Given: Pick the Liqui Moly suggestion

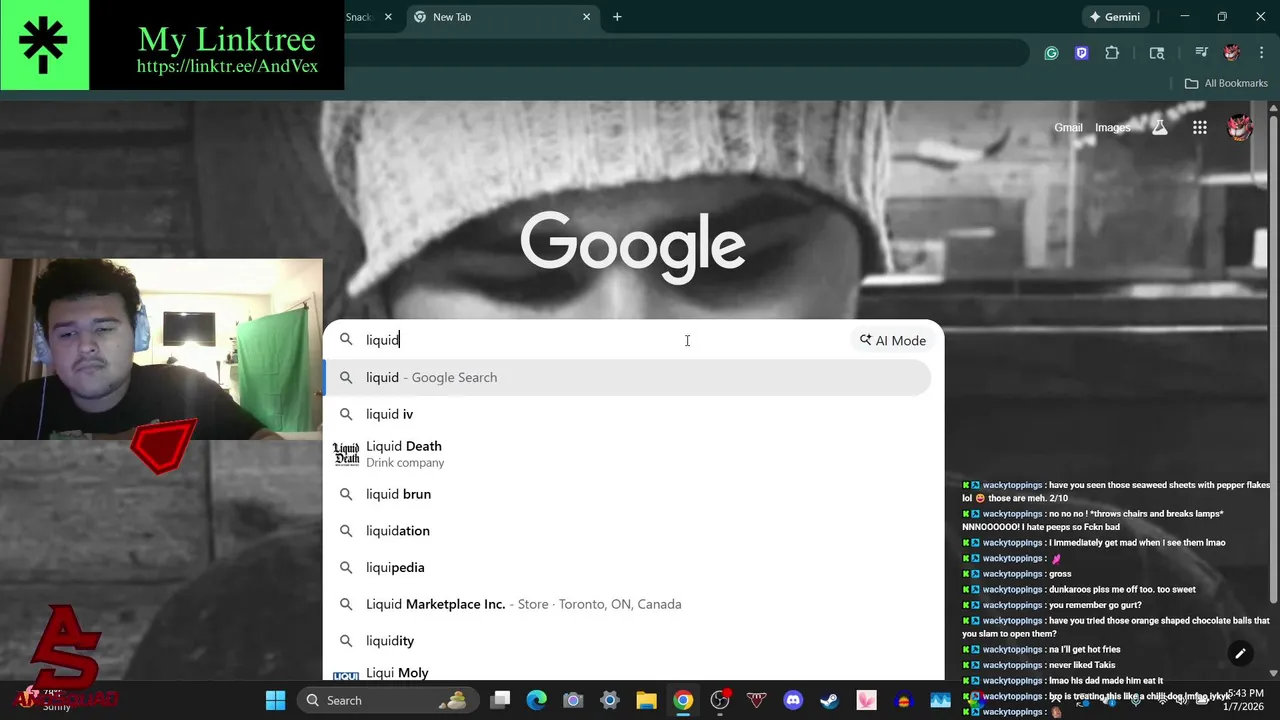Looking at the screenshot, I should pyautogui.click(x=628, y=672).
